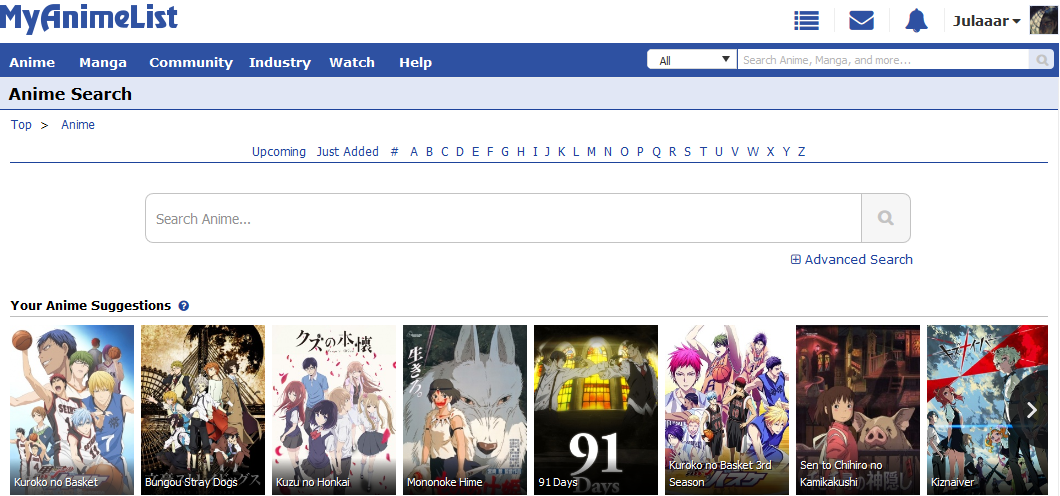Click the header search text box
The image size is (1060, 496).
coord(883,60)
